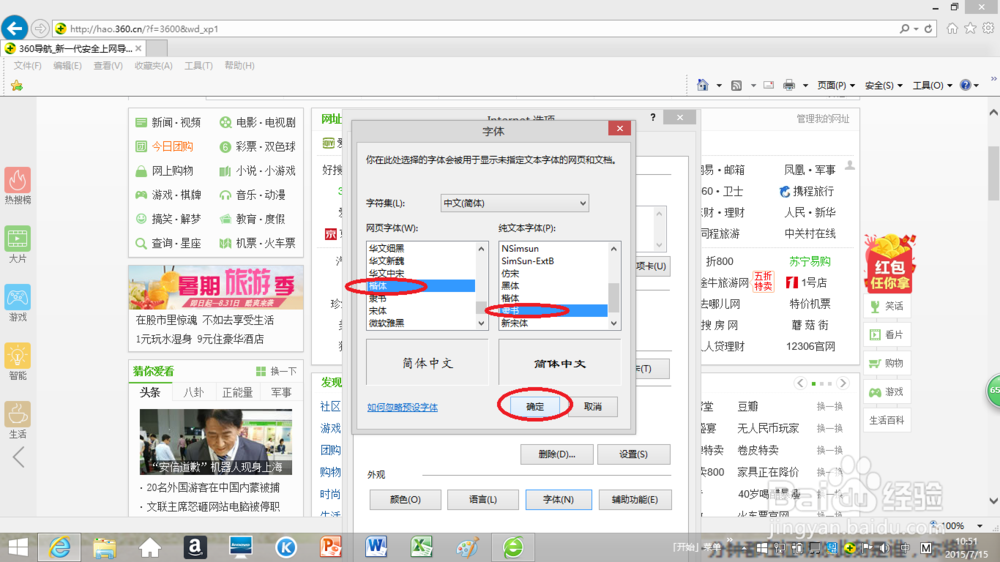Open the 编辑(E) menu
Image resolution: width=1000 pixels, height=562 pixels.
point(67,66)
